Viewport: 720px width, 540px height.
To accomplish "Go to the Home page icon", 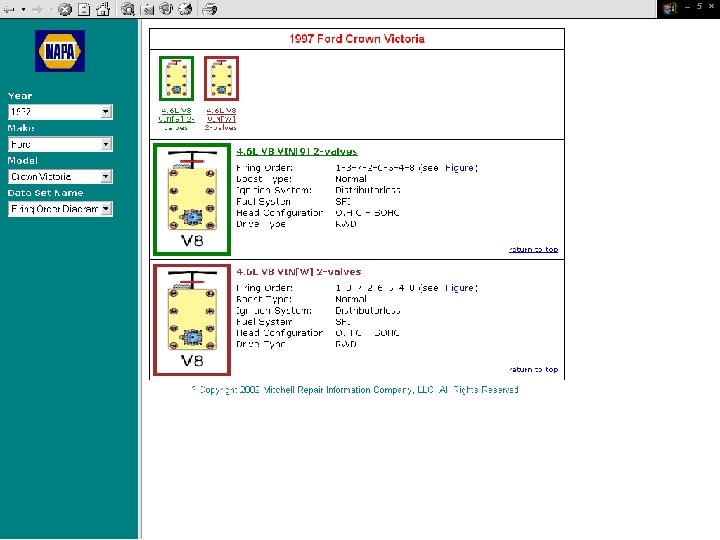I will click(103, 9).
